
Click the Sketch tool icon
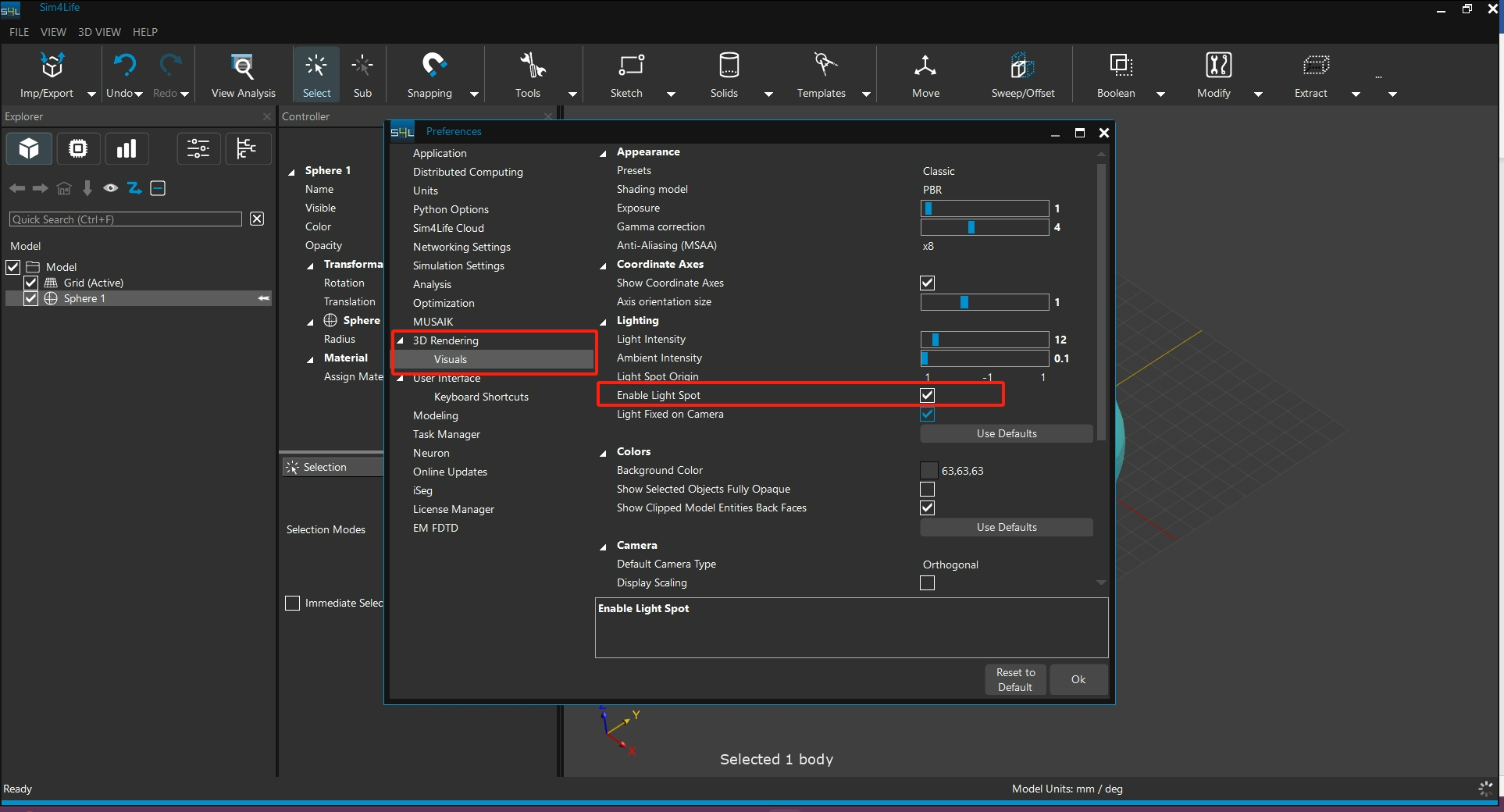630,67
